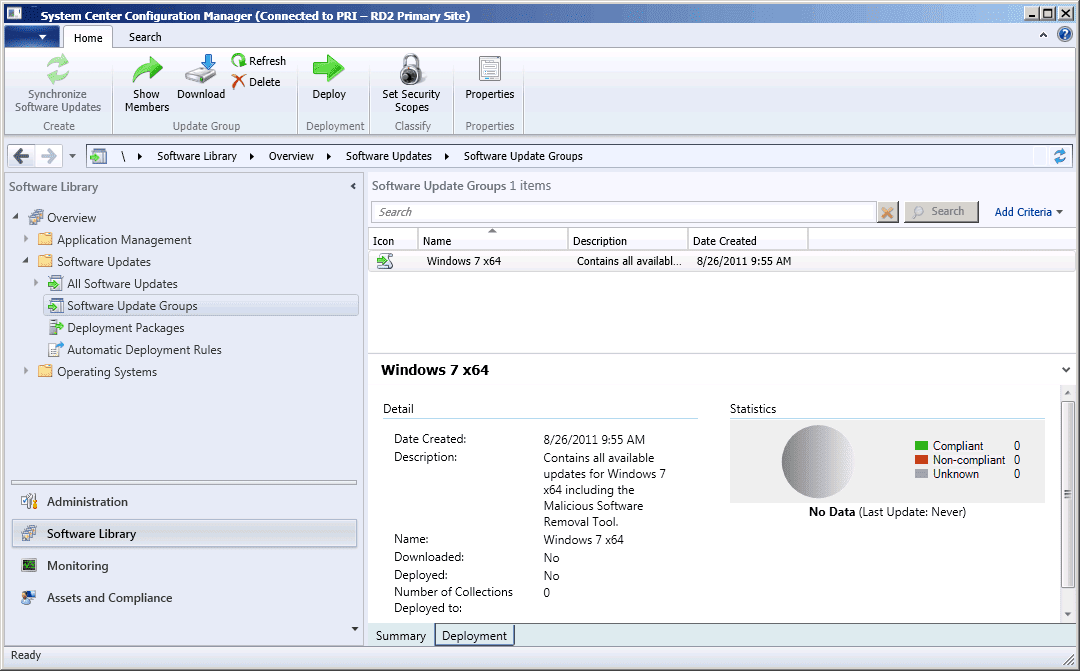The height and width of the screenshot is (671, 1080).
Task: Open the application menu dropdown
Action: (x=31, y=37)
